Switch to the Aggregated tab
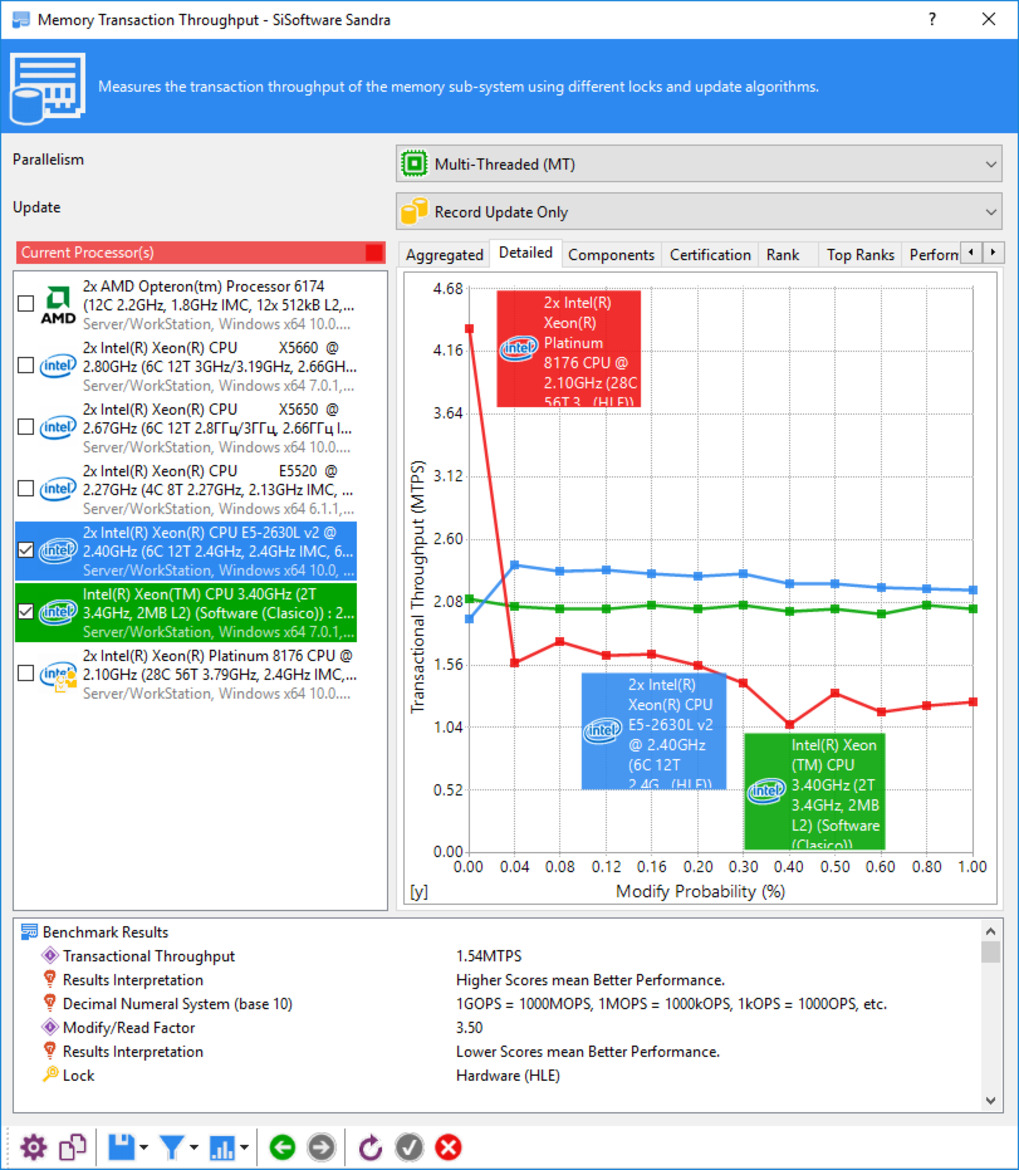 click(x=445, y=254)
